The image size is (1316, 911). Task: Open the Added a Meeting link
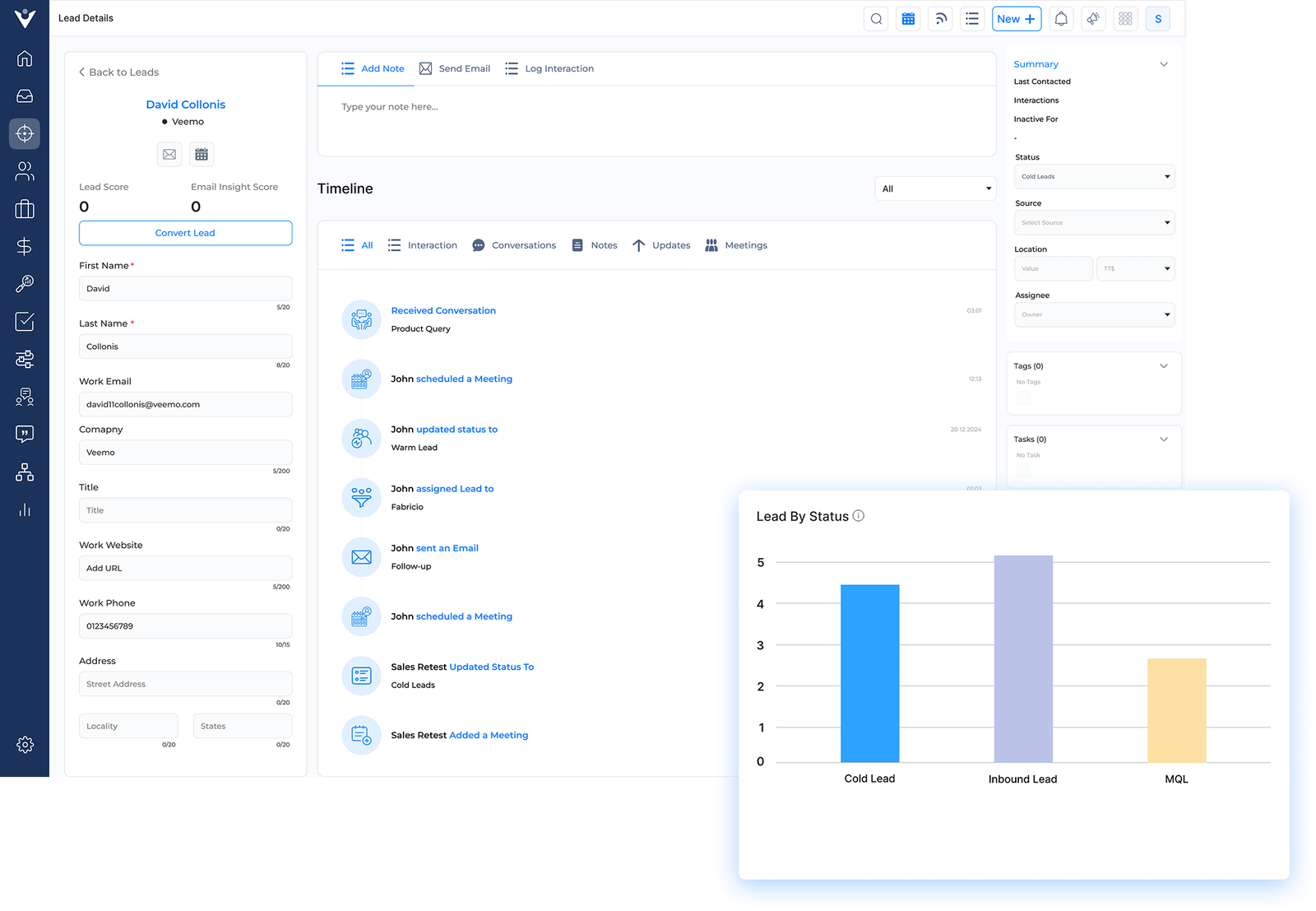[x=489, y=735]
